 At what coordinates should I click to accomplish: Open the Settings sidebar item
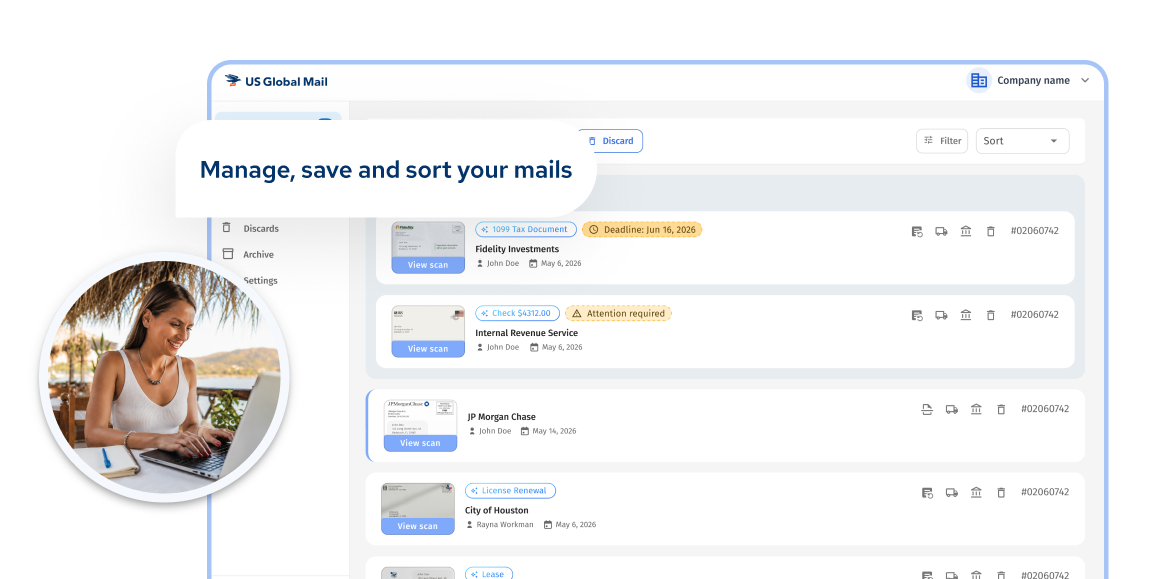[260, 281]
